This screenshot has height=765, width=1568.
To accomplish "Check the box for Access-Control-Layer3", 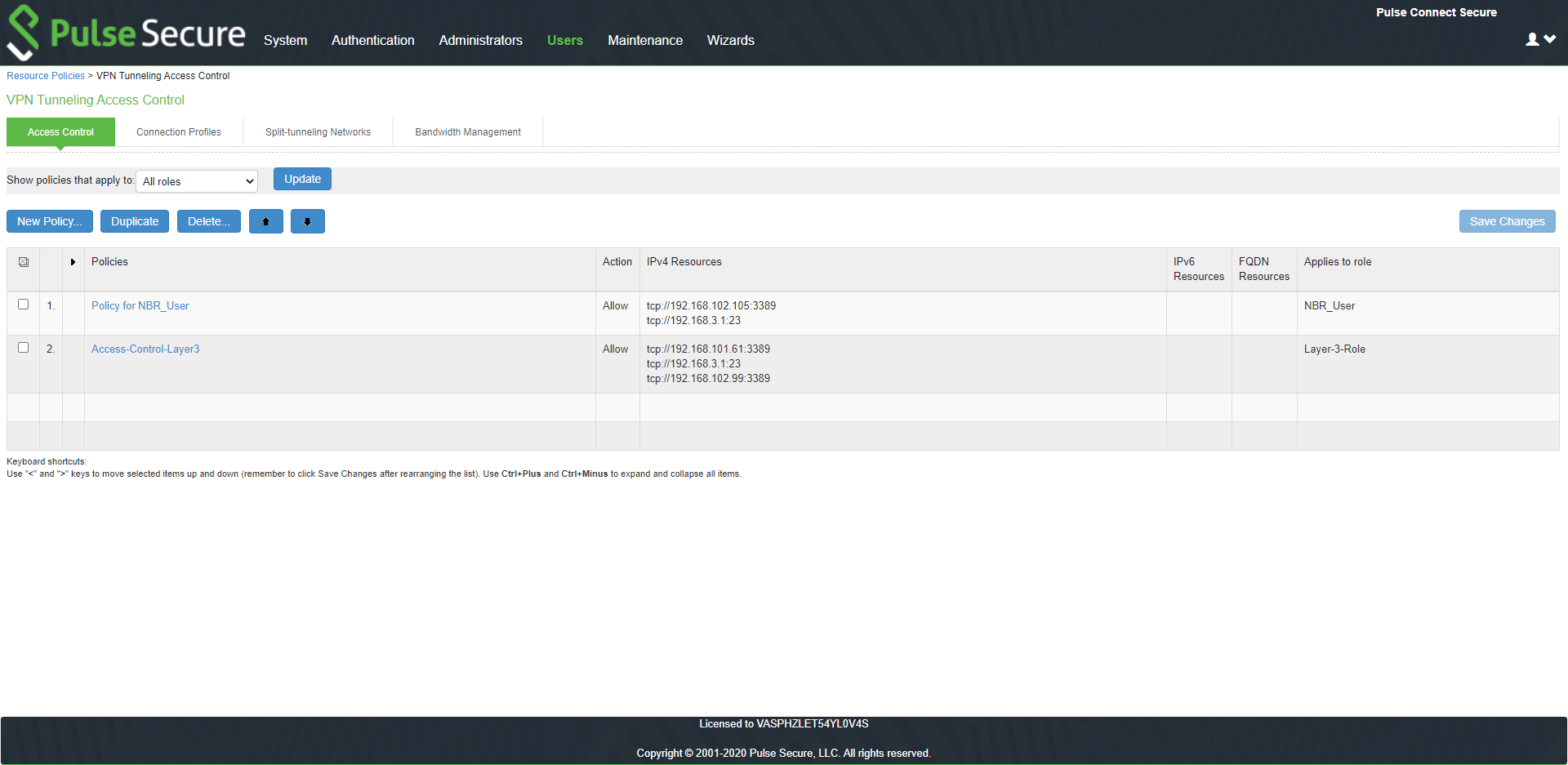I will pyautogui.click(x=24, y=348).
